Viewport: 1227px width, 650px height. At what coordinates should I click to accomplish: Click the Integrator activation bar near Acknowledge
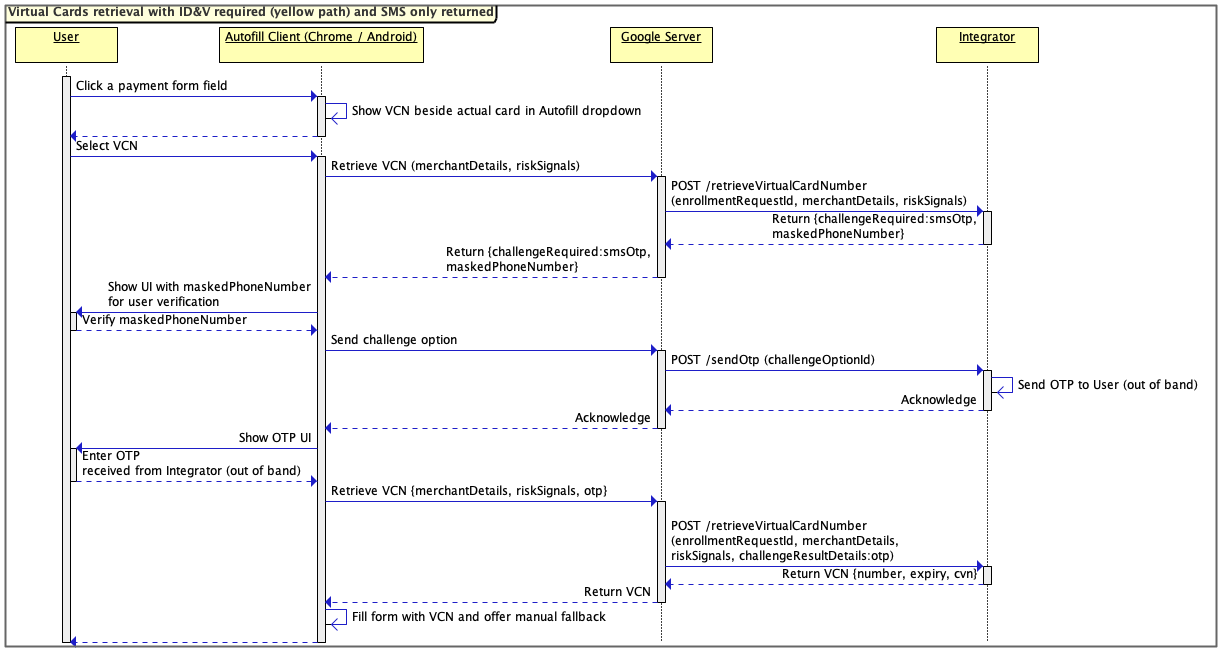pos(986,390)
